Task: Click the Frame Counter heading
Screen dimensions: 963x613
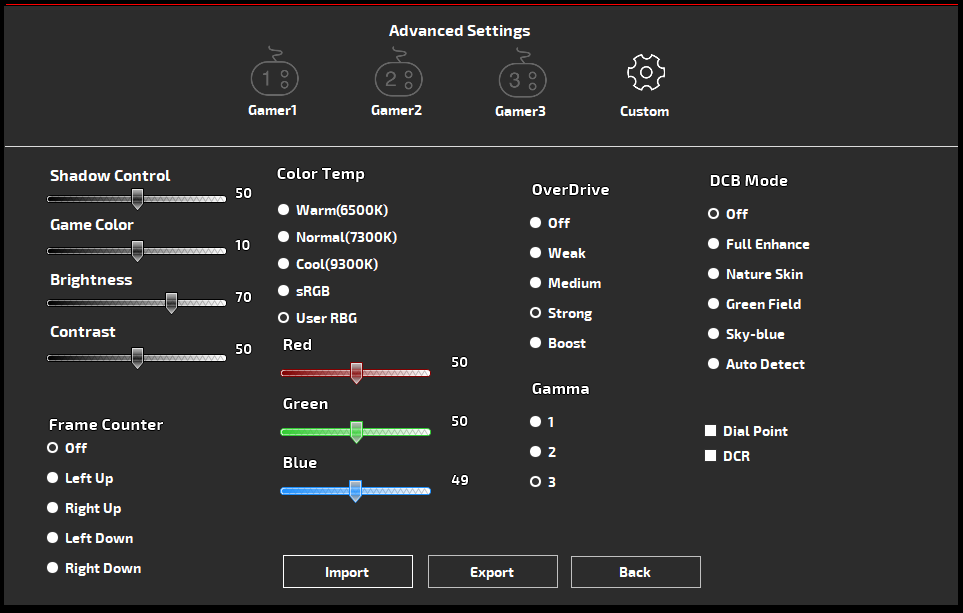Action: coord(106,424)
